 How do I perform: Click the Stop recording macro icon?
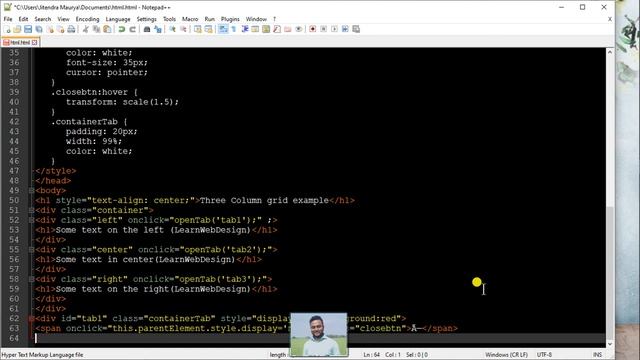tap(323, 29)
